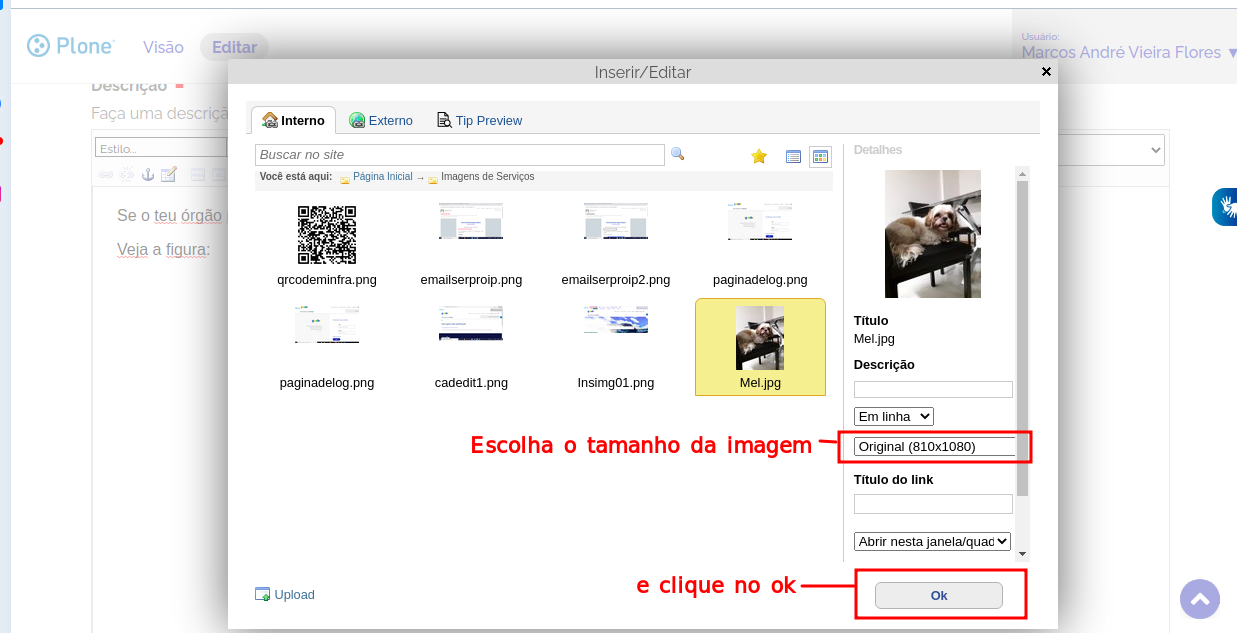Open the image size 'Original (810x1080)' dropdown
The width and height of the screenshot is (1237, 633).
(x=934, y=447)
